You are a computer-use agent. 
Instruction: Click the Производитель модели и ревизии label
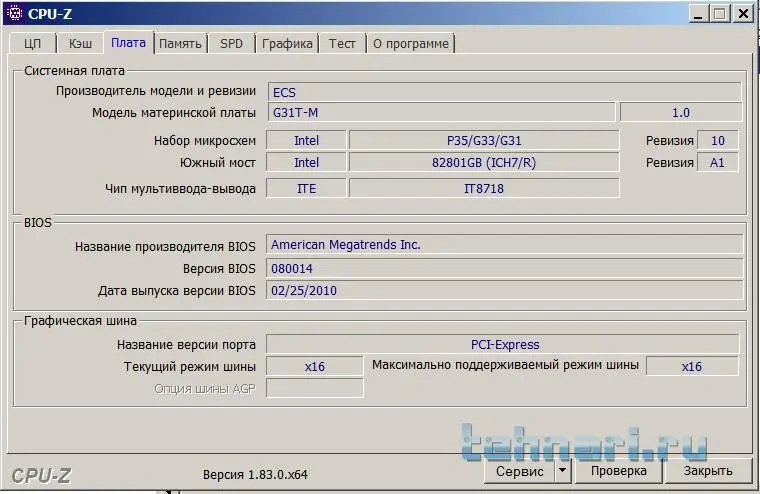point(156,91)
